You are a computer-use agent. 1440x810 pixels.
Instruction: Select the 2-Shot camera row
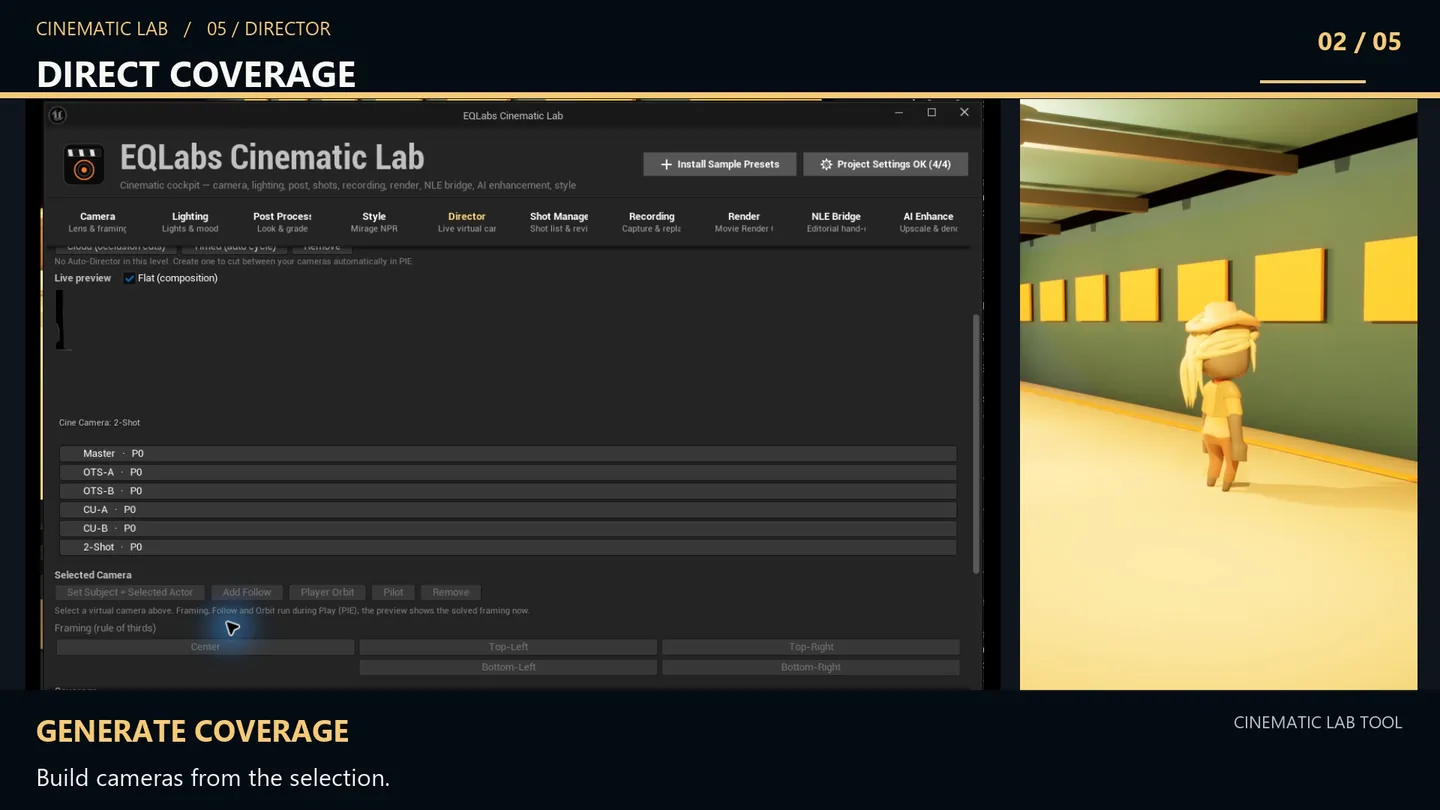(x=508, y=547)
